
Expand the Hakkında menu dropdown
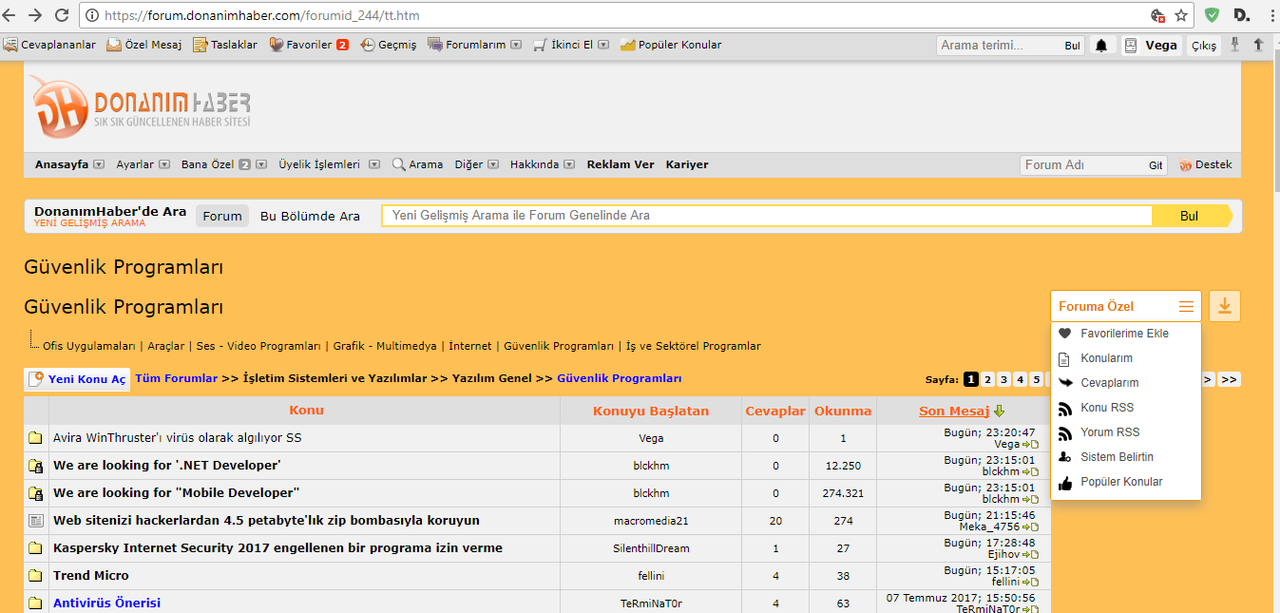(x=569, y=165)
